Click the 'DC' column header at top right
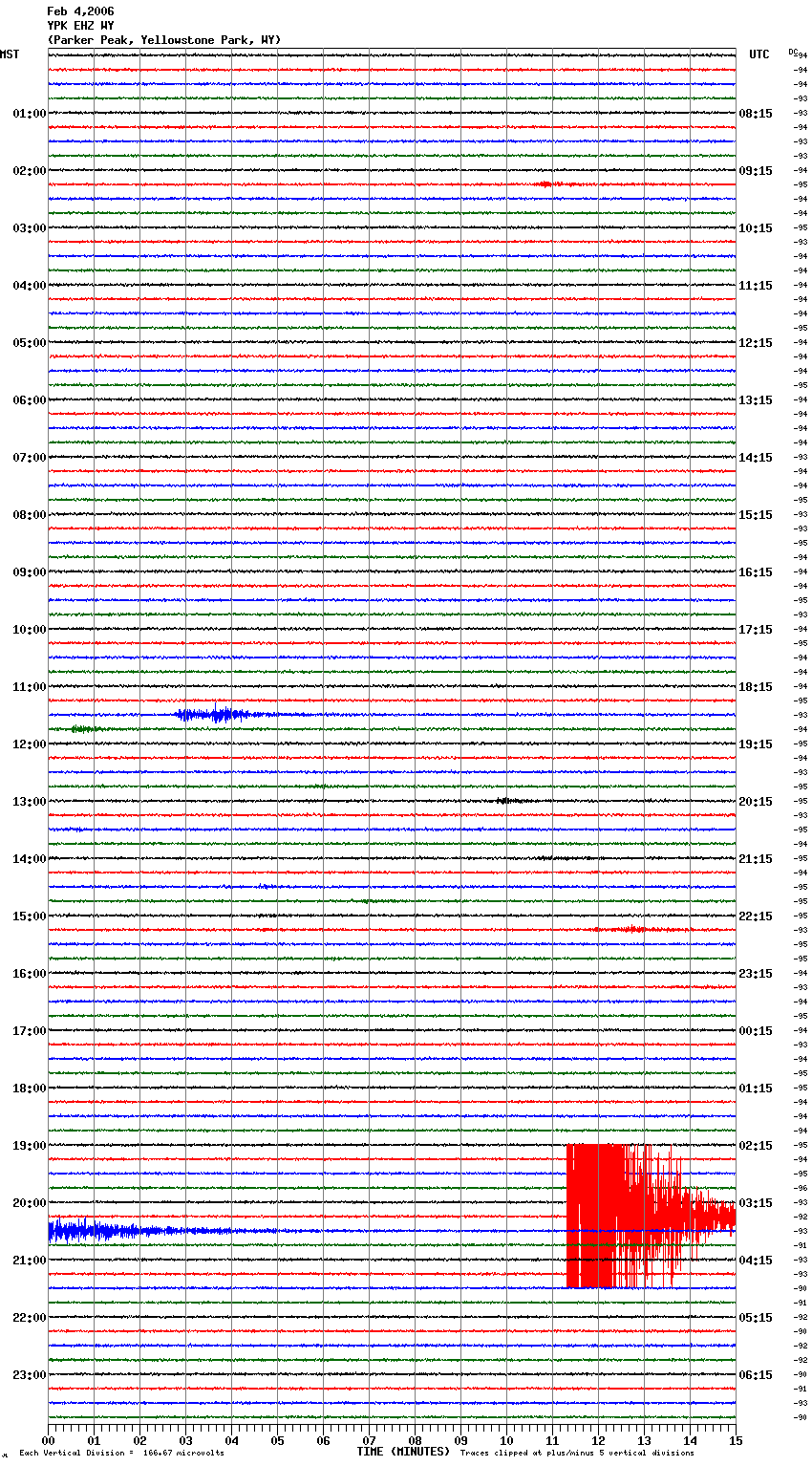 pyautogui.click(x=793, y=52)
